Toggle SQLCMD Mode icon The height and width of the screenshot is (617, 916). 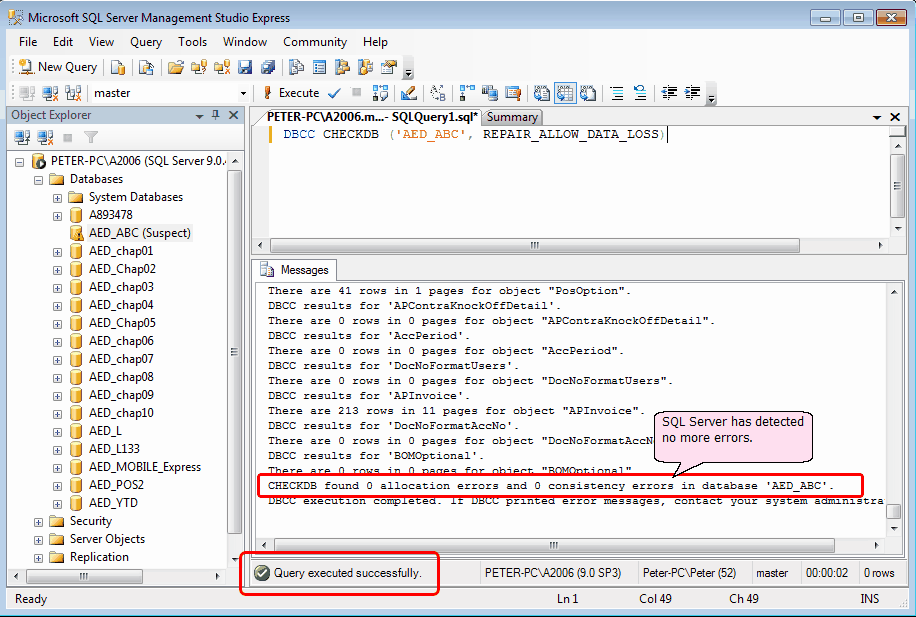pos(513,93)
